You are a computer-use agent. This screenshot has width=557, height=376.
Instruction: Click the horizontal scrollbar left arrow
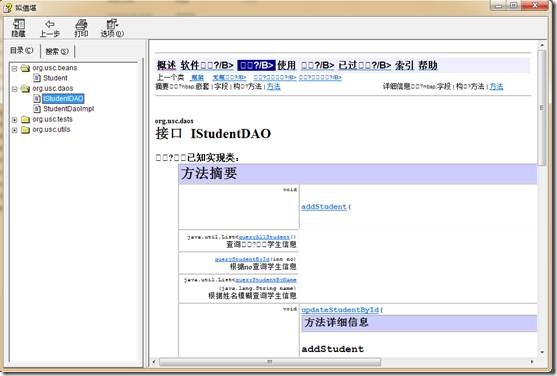[154, 362]
